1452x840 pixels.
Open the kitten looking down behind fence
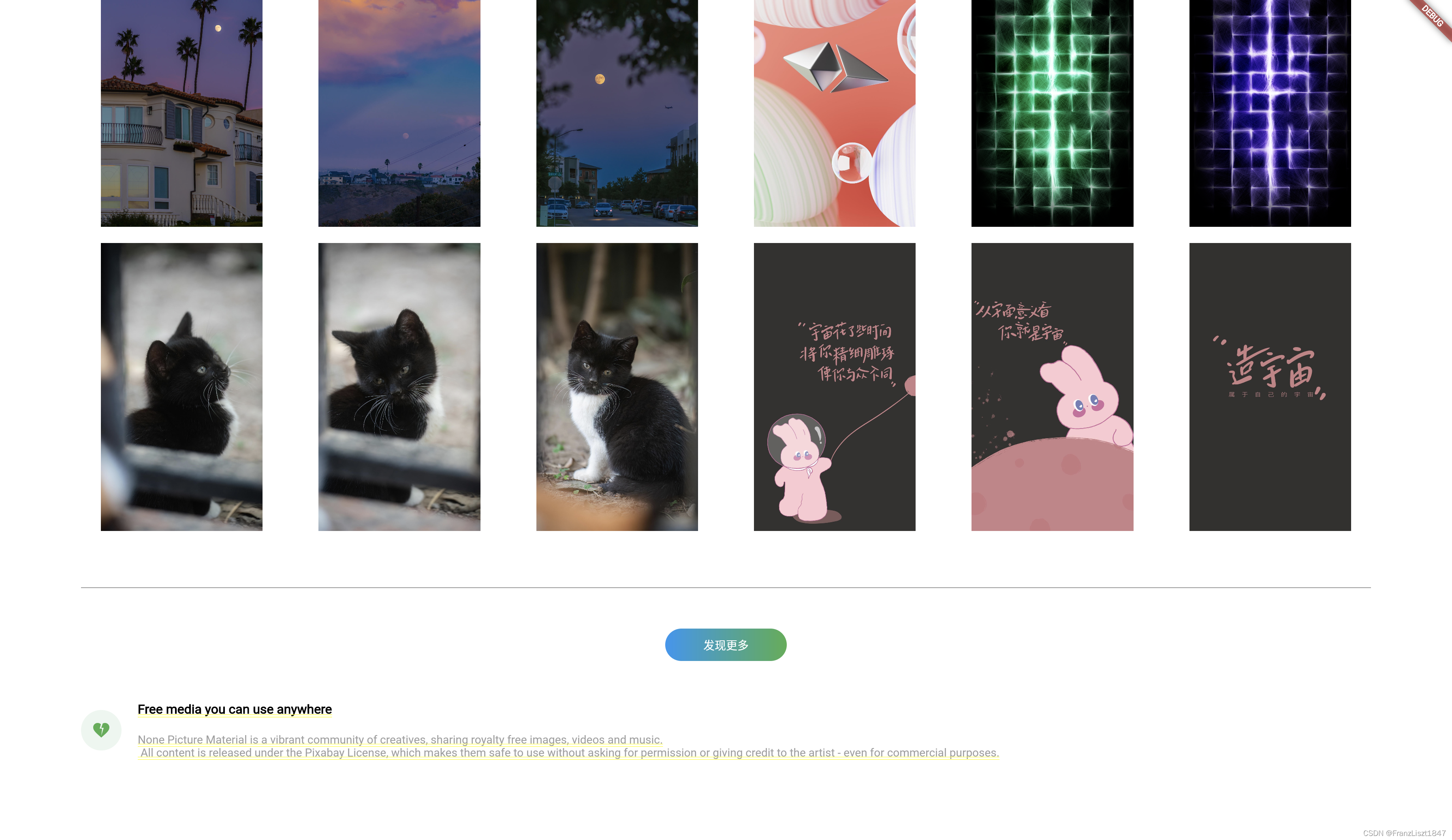click(x=399, y=386)
